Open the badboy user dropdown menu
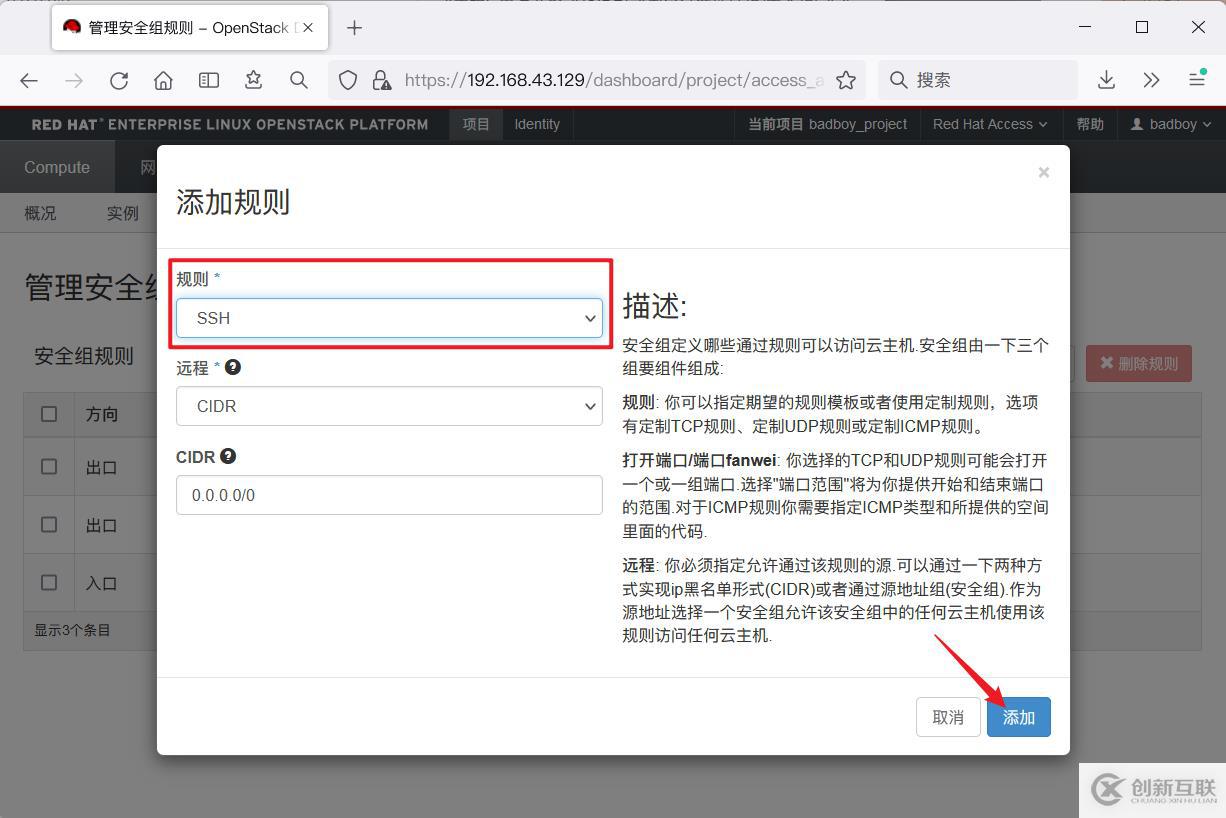This screenshot has width=1226, height=818. [x=1171, y=124]
